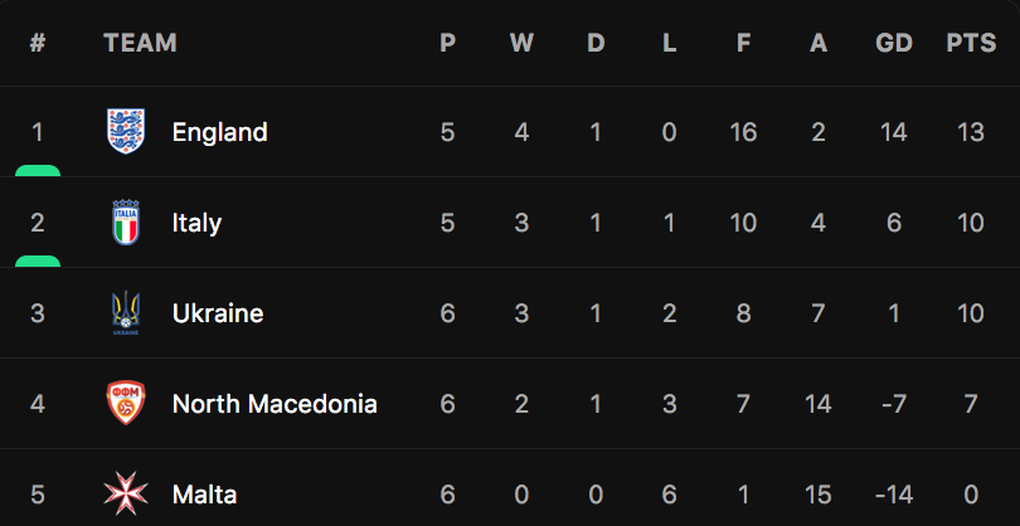Click England's 13 points value

click(971, 133)
